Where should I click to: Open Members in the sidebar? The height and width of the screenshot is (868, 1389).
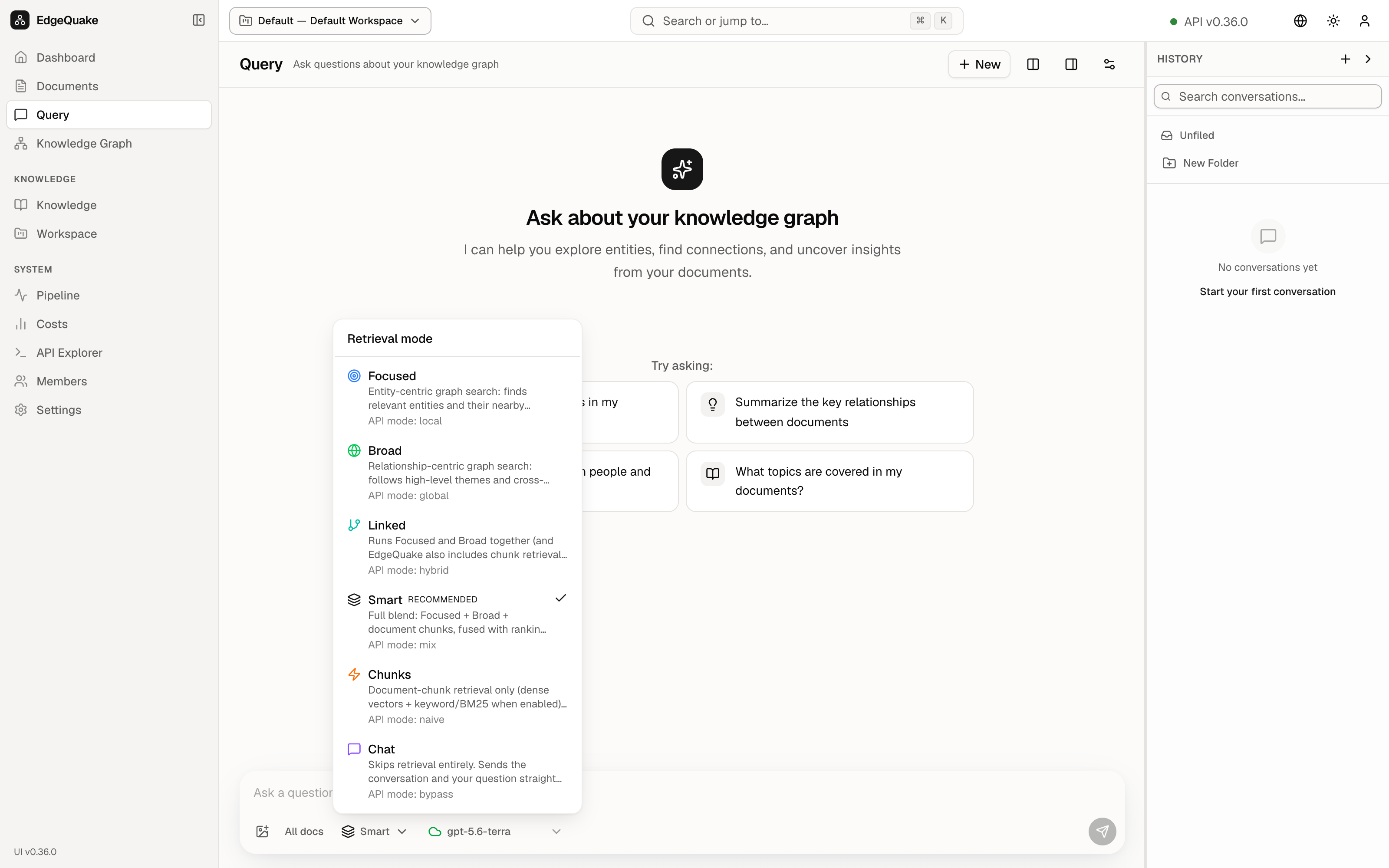point(109,381)
